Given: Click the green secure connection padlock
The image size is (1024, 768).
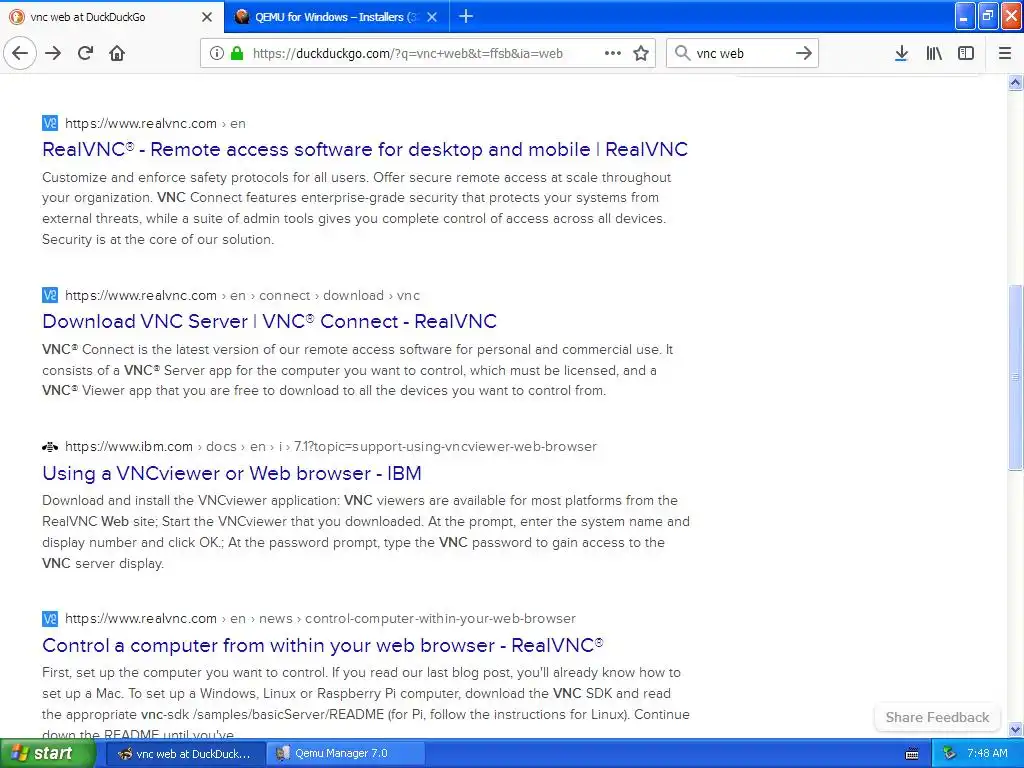Looking at the screenshot, I should pyautogui.click(x=236, y=54).
